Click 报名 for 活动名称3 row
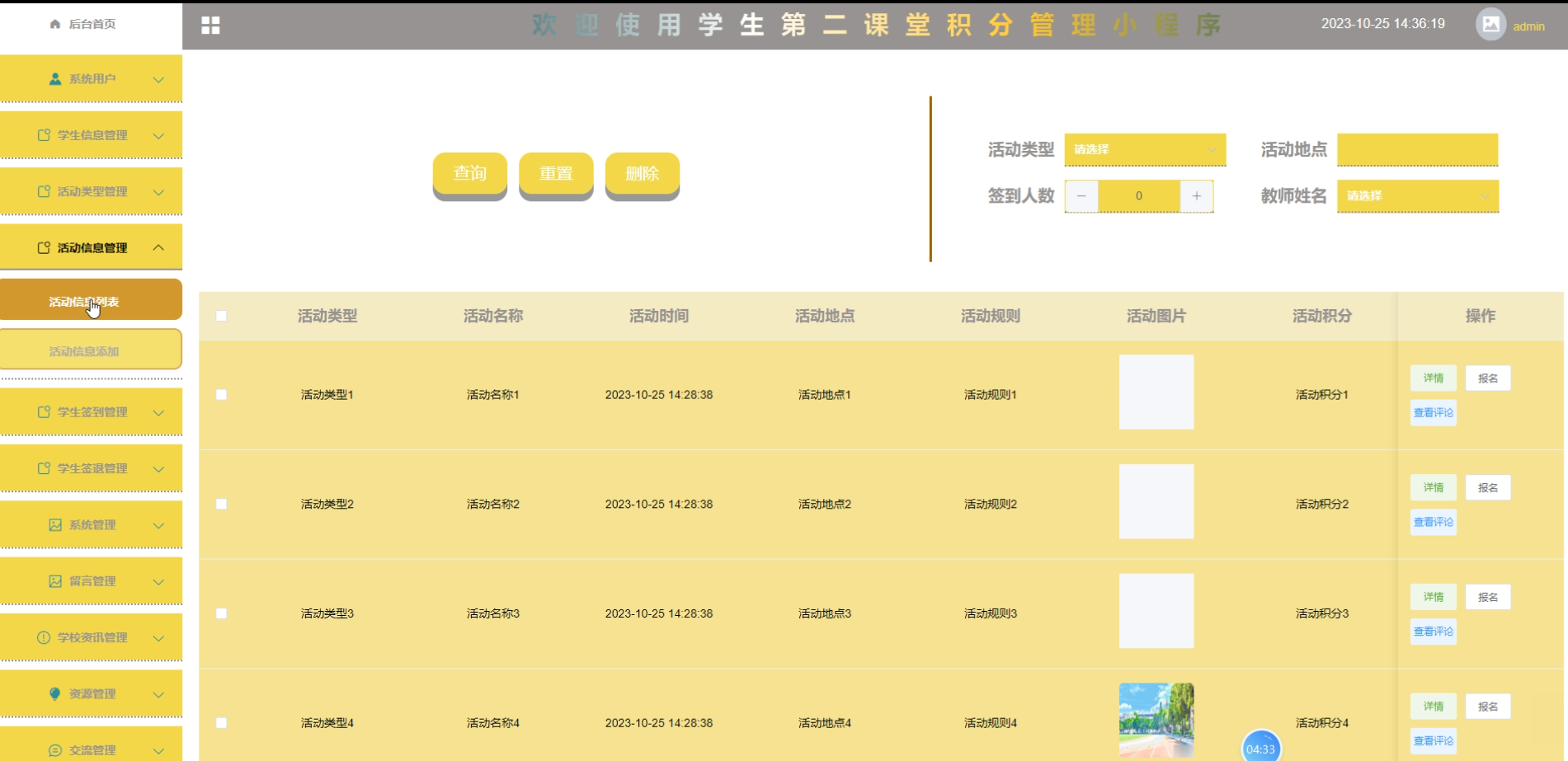The height and width of the screenshot is (761, 1568). tap(1488, 597)
